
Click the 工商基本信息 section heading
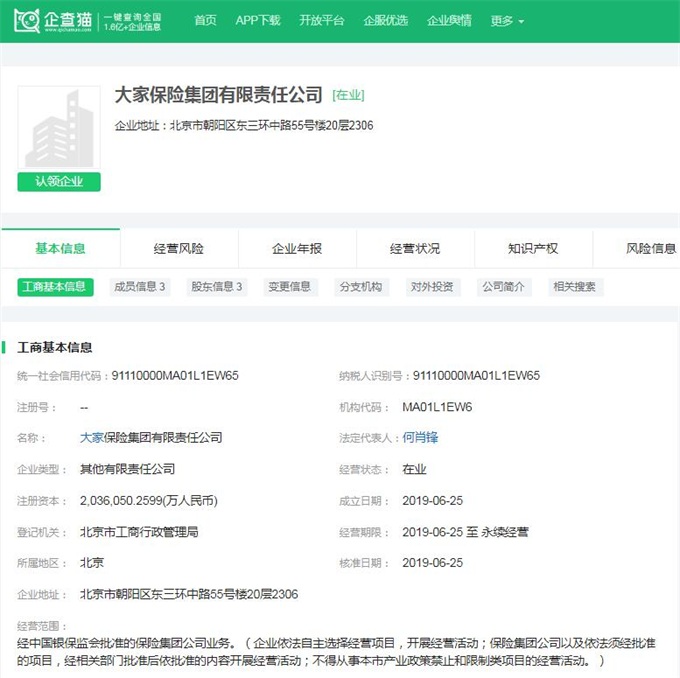tap(55, 347)
